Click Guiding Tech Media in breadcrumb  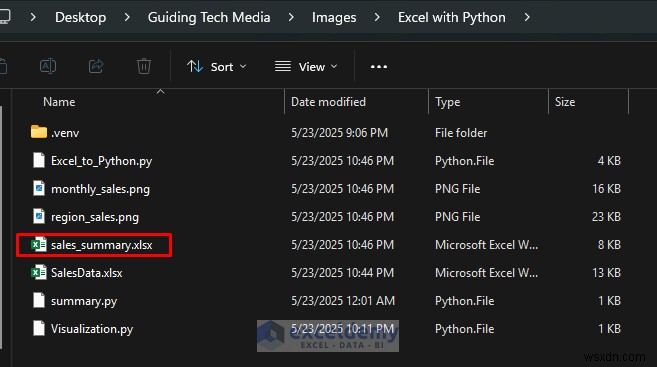point(209,17)
